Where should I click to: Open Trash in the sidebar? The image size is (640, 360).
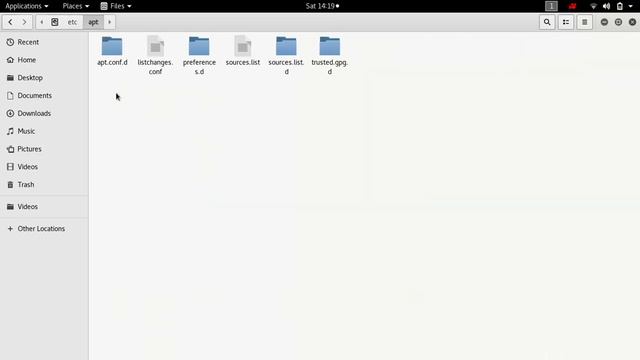point(44,184)
